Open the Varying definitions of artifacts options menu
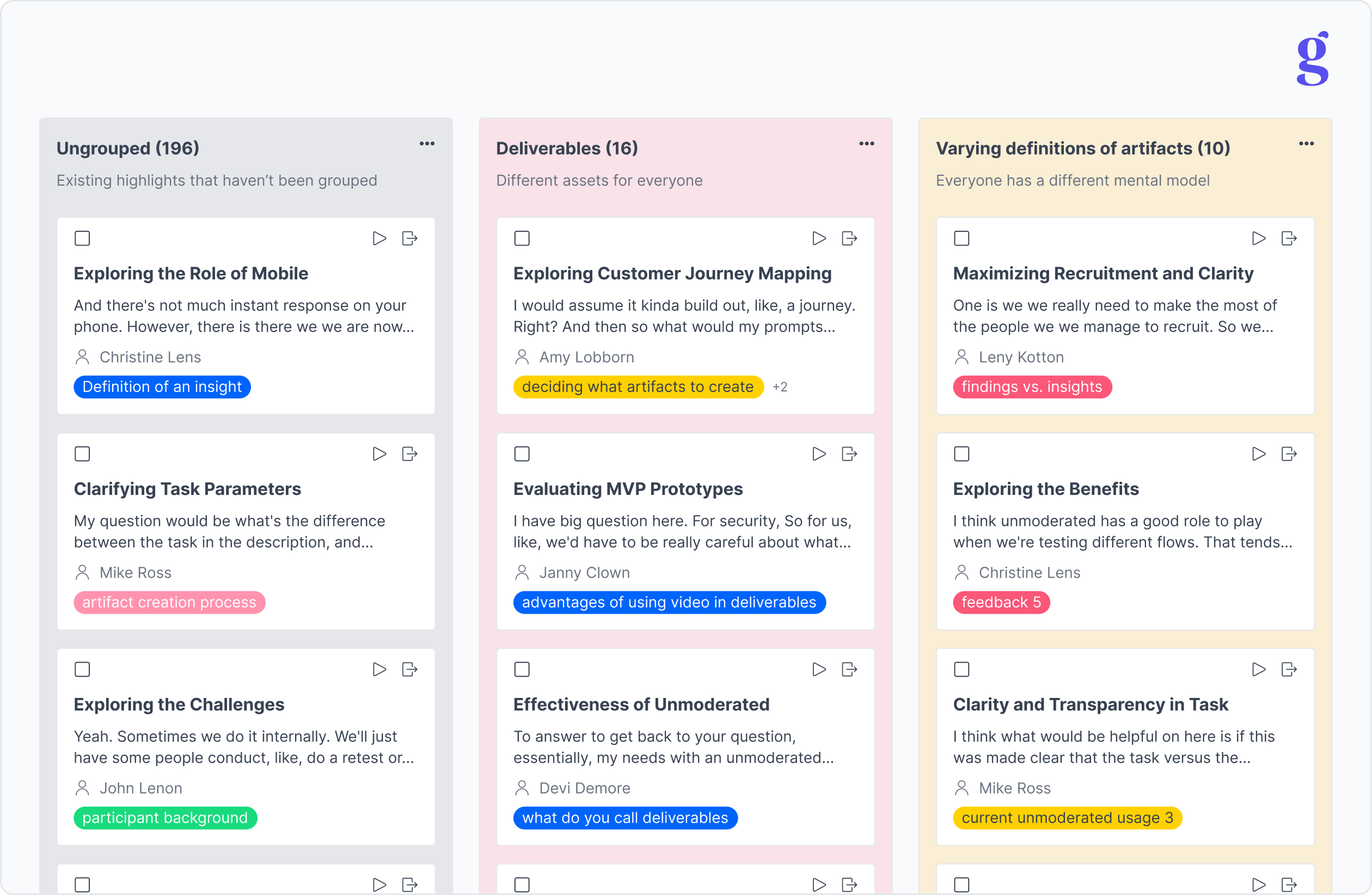Screen dimensions: 1372x895 pos(1307,144)
